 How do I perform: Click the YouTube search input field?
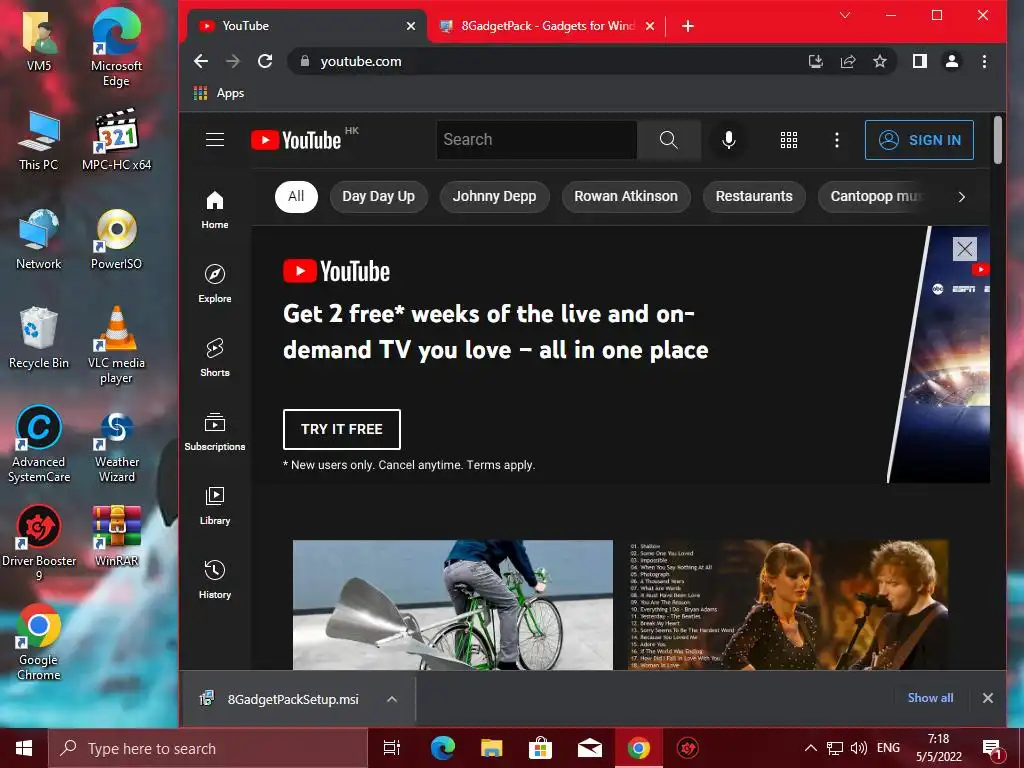[536, 140]
